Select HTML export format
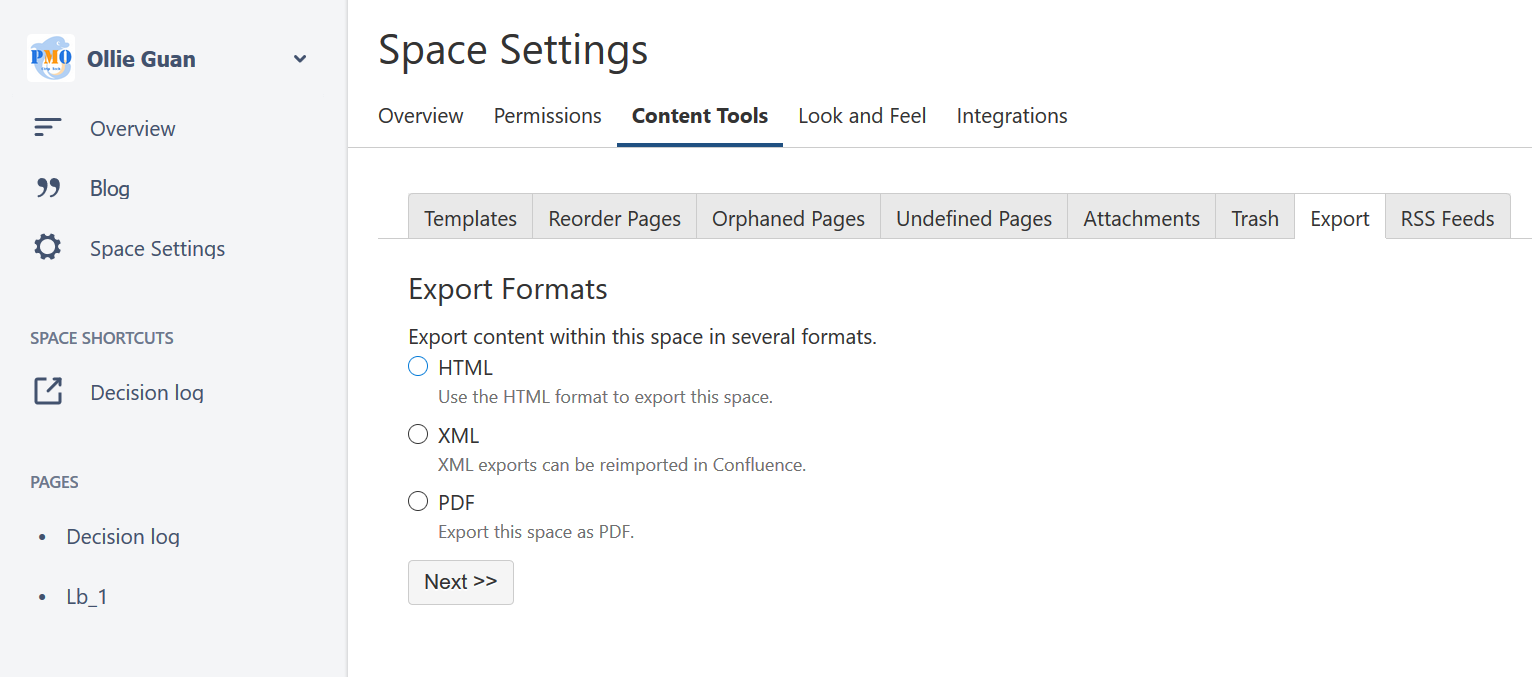 coord(417,366)
